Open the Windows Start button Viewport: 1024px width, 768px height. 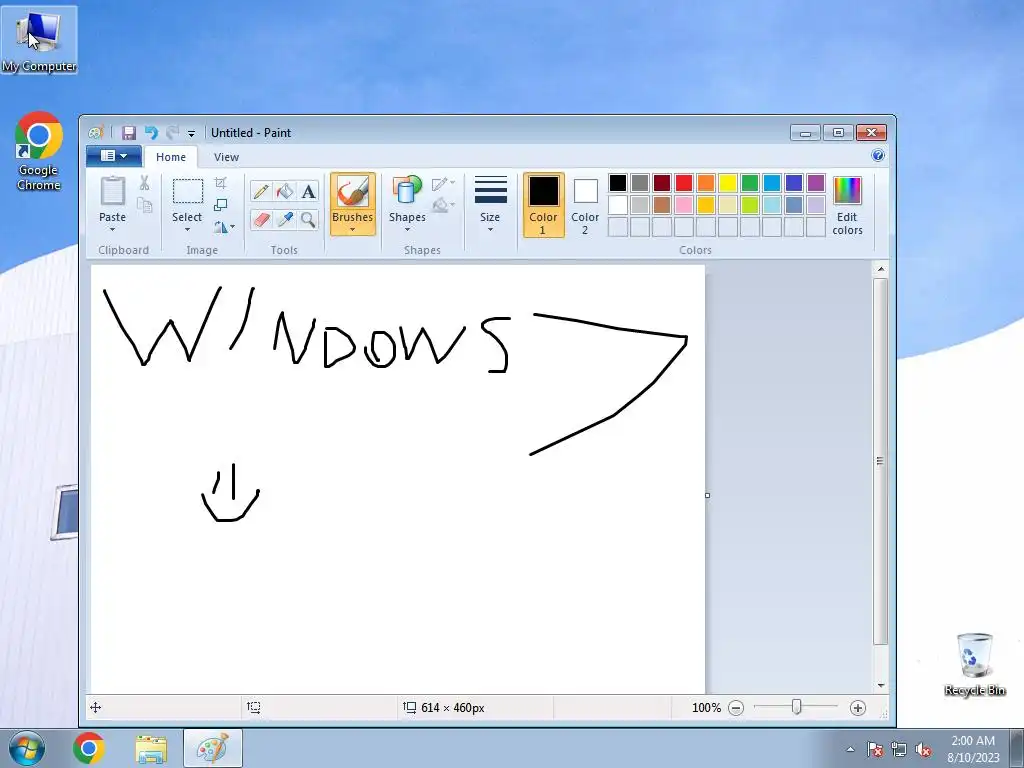click(27, 748)
